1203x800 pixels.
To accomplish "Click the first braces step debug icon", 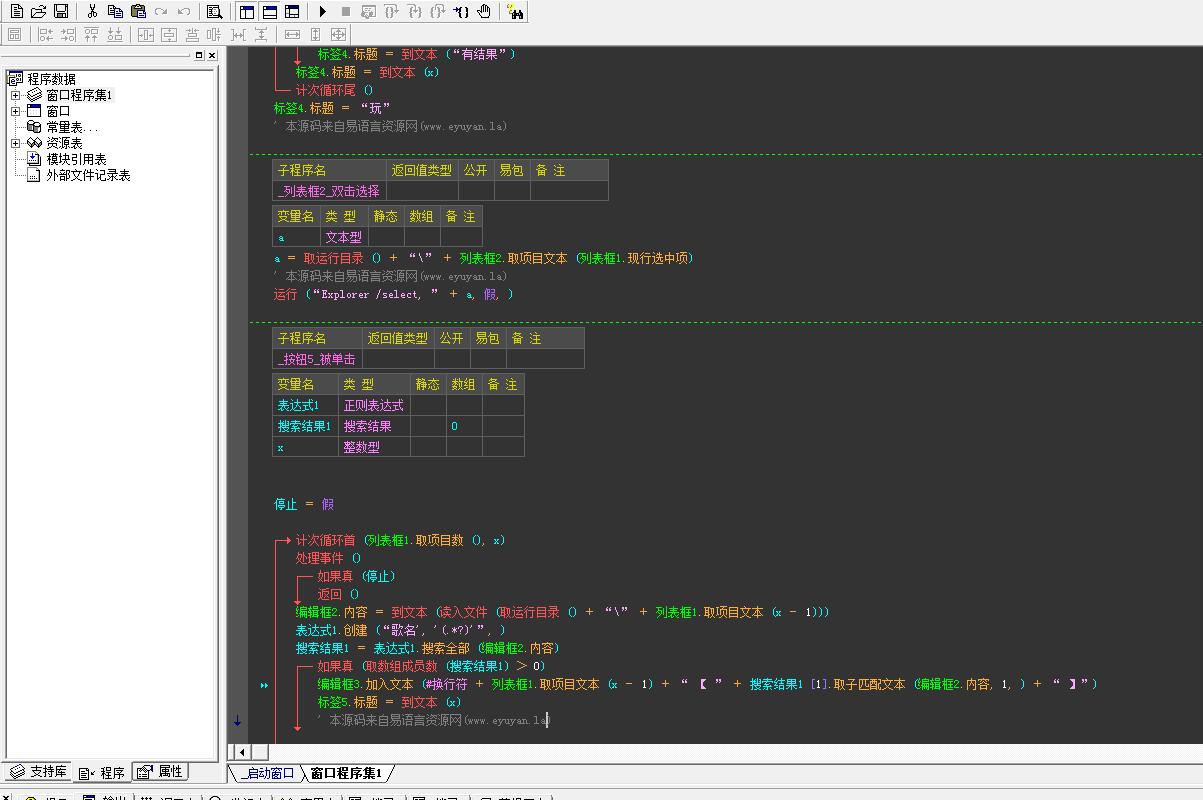I will click(391, 12).
